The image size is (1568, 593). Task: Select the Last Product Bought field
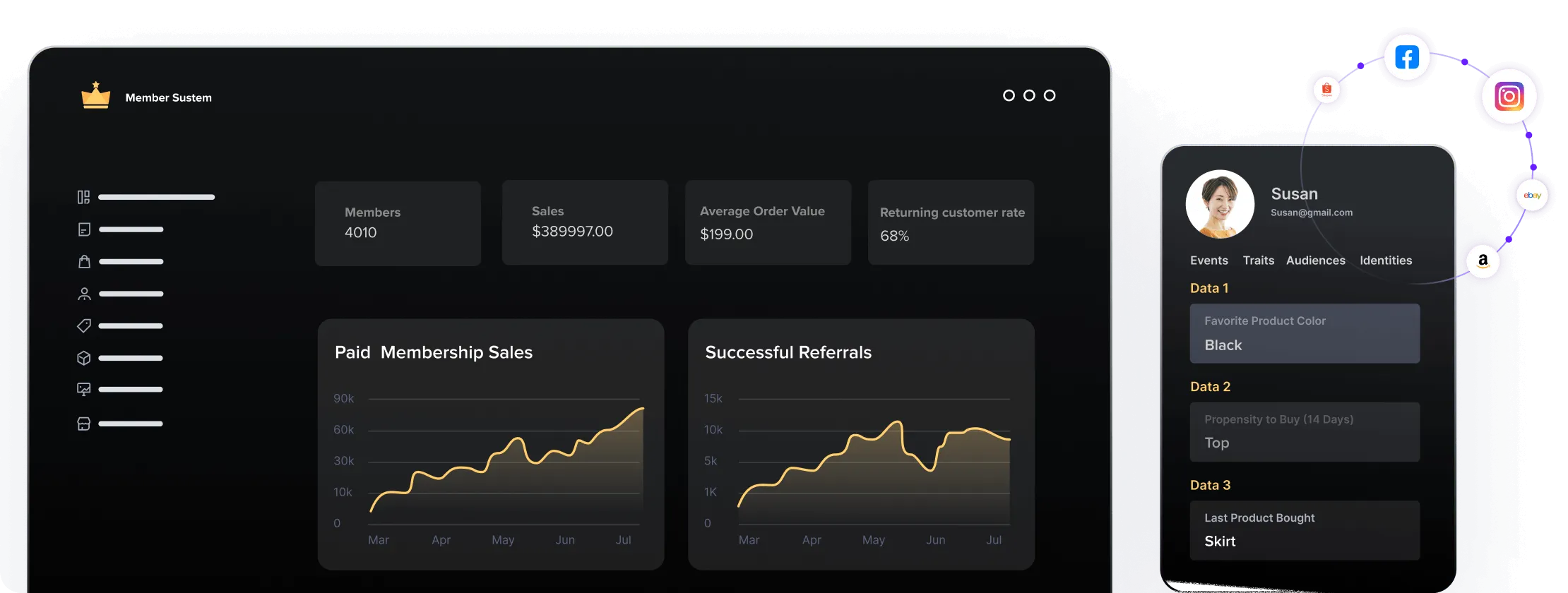pos(1305,531)
